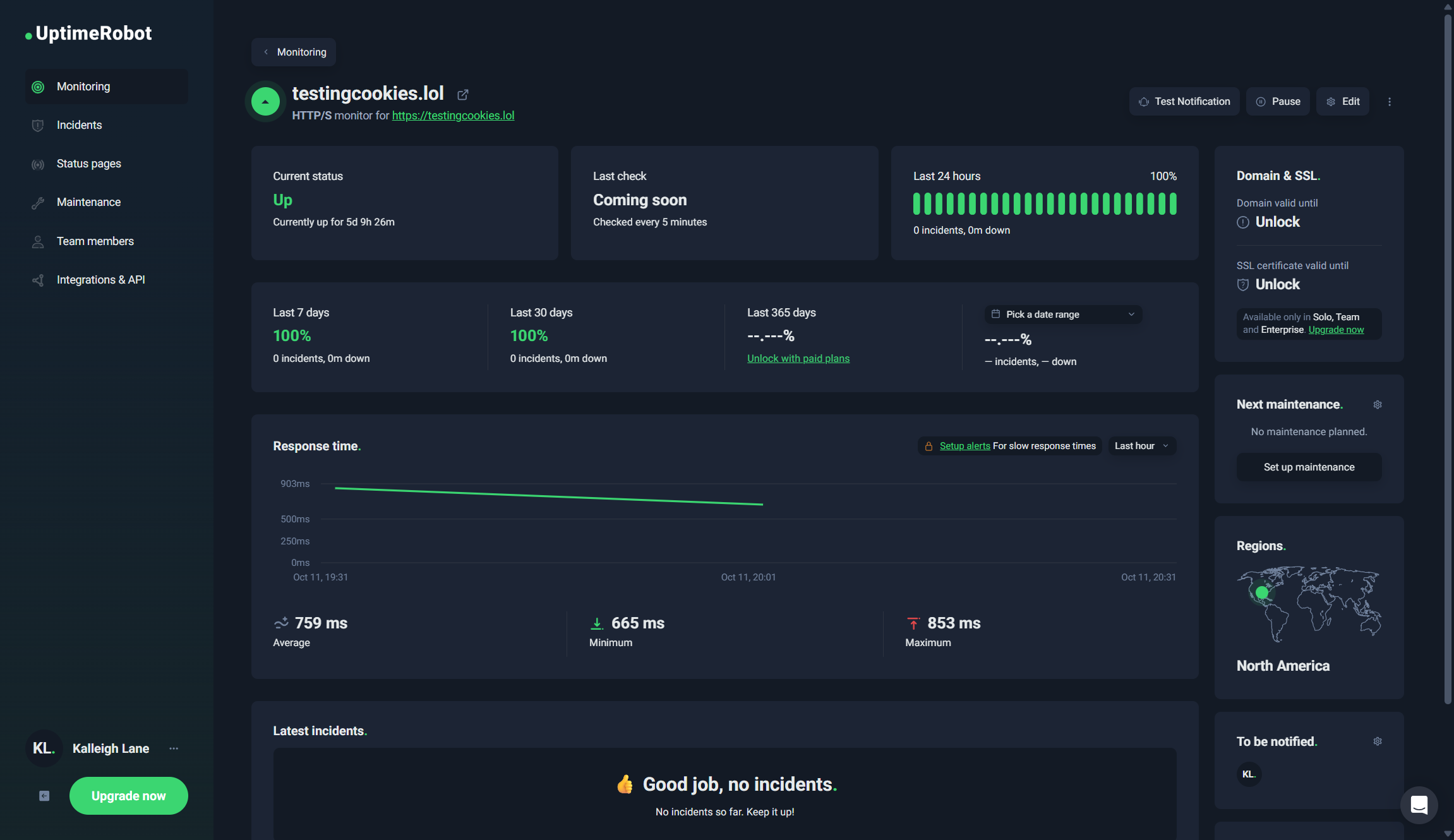The width and height of the screenshot is (1454, 840).
Task: Open the monitor's three-dot options menu
Action: pos(1390,101)
